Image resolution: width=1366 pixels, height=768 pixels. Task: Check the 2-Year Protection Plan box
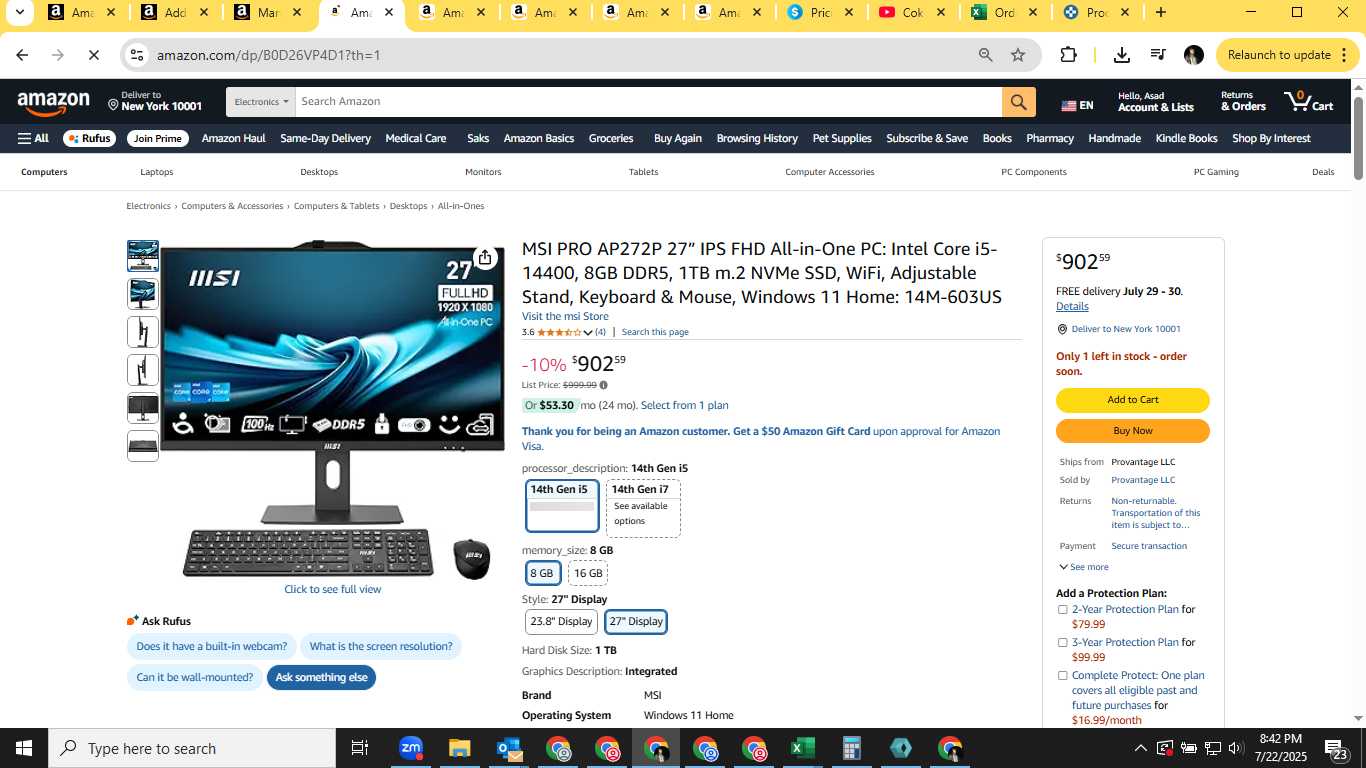1062,610
